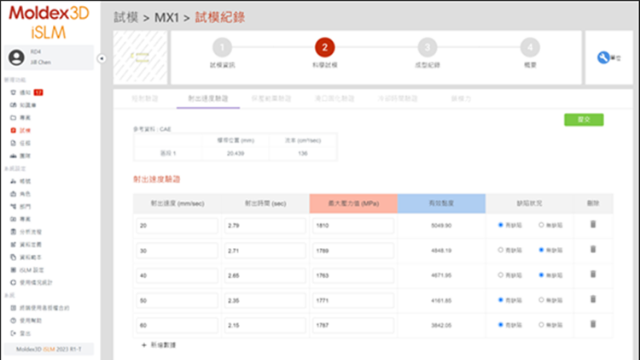This screenshot has width=640, height=360.
Task: Select 有缺陷 radio in the speed 40 row
Action: tap(500, 275)
